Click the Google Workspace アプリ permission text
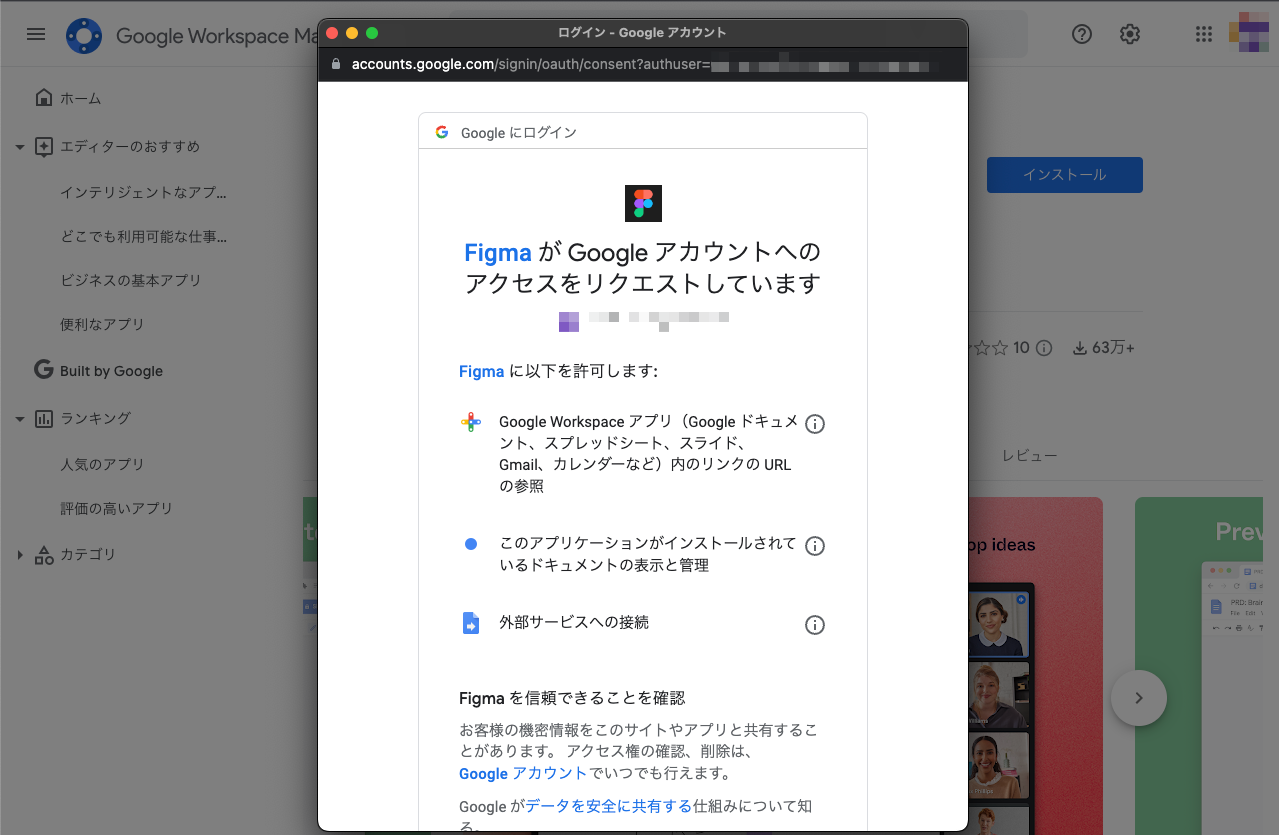This screenshot has width=1279, height=835. [648, 454]
